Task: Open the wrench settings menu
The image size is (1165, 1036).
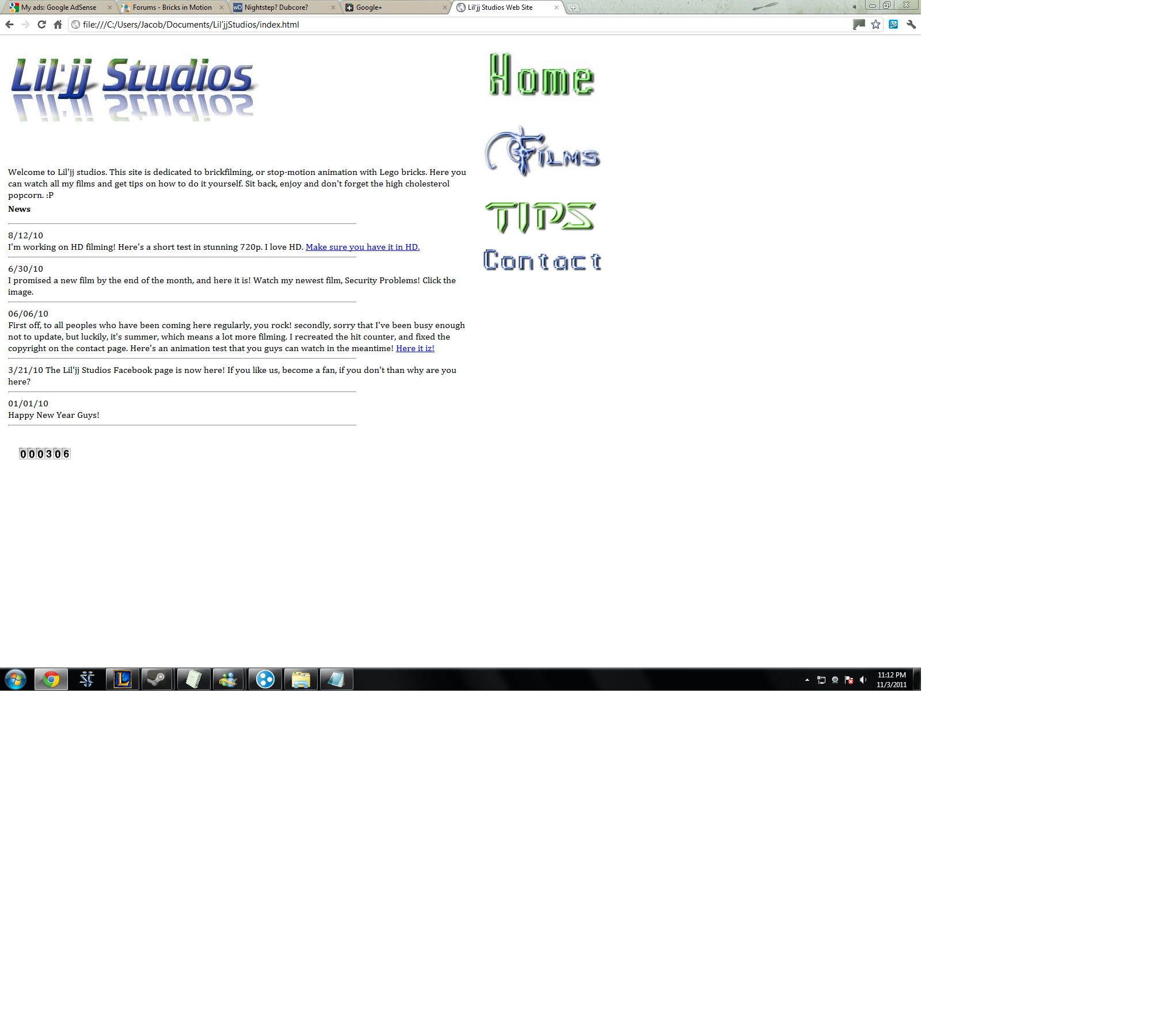Action: click(911, 24)
